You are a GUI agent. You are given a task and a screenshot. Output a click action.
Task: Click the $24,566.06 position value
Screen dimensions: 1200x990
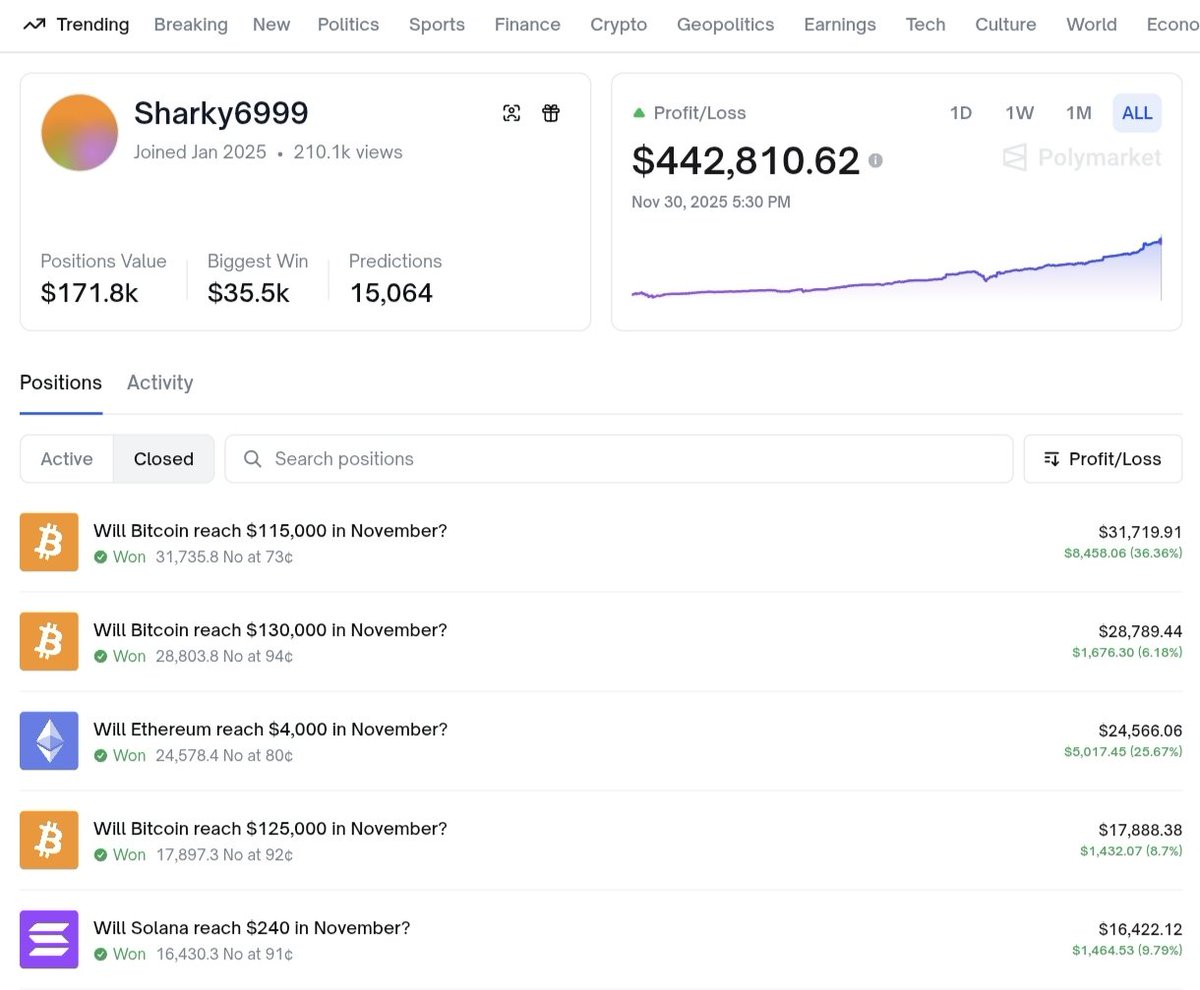1140,731
